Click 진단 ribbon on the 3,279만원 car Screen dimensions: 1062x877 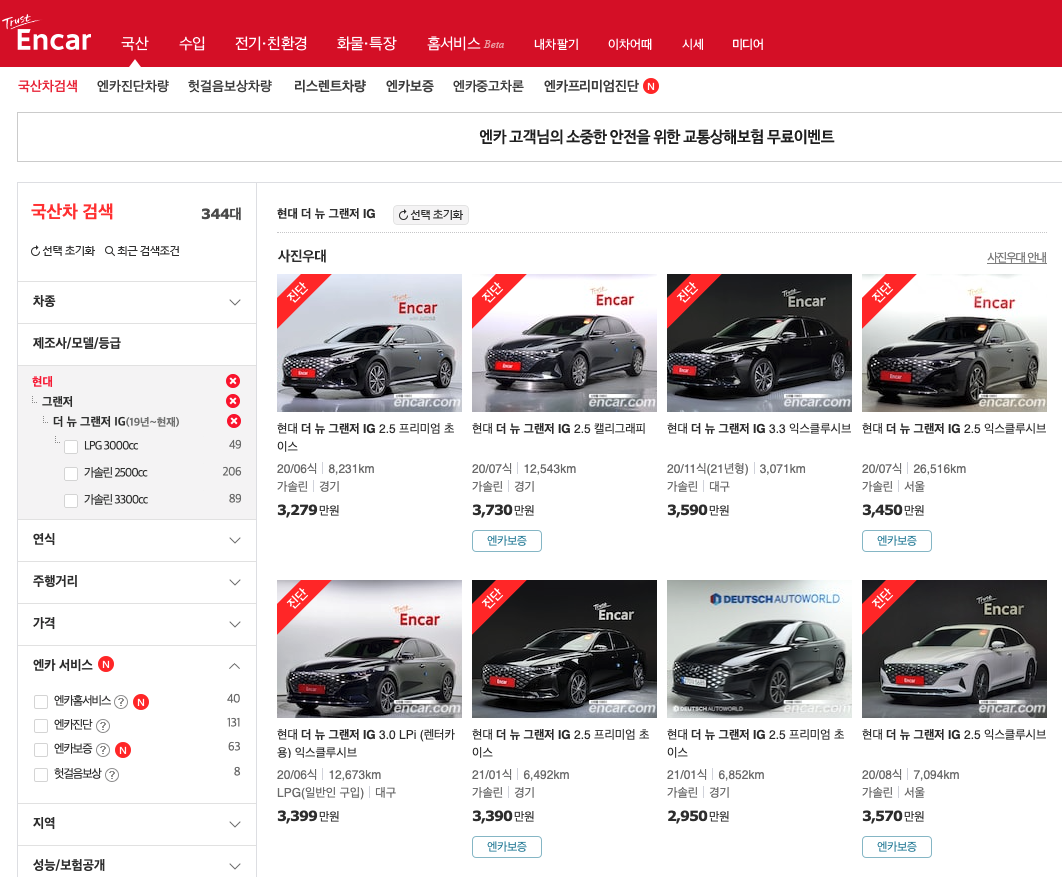298,293
